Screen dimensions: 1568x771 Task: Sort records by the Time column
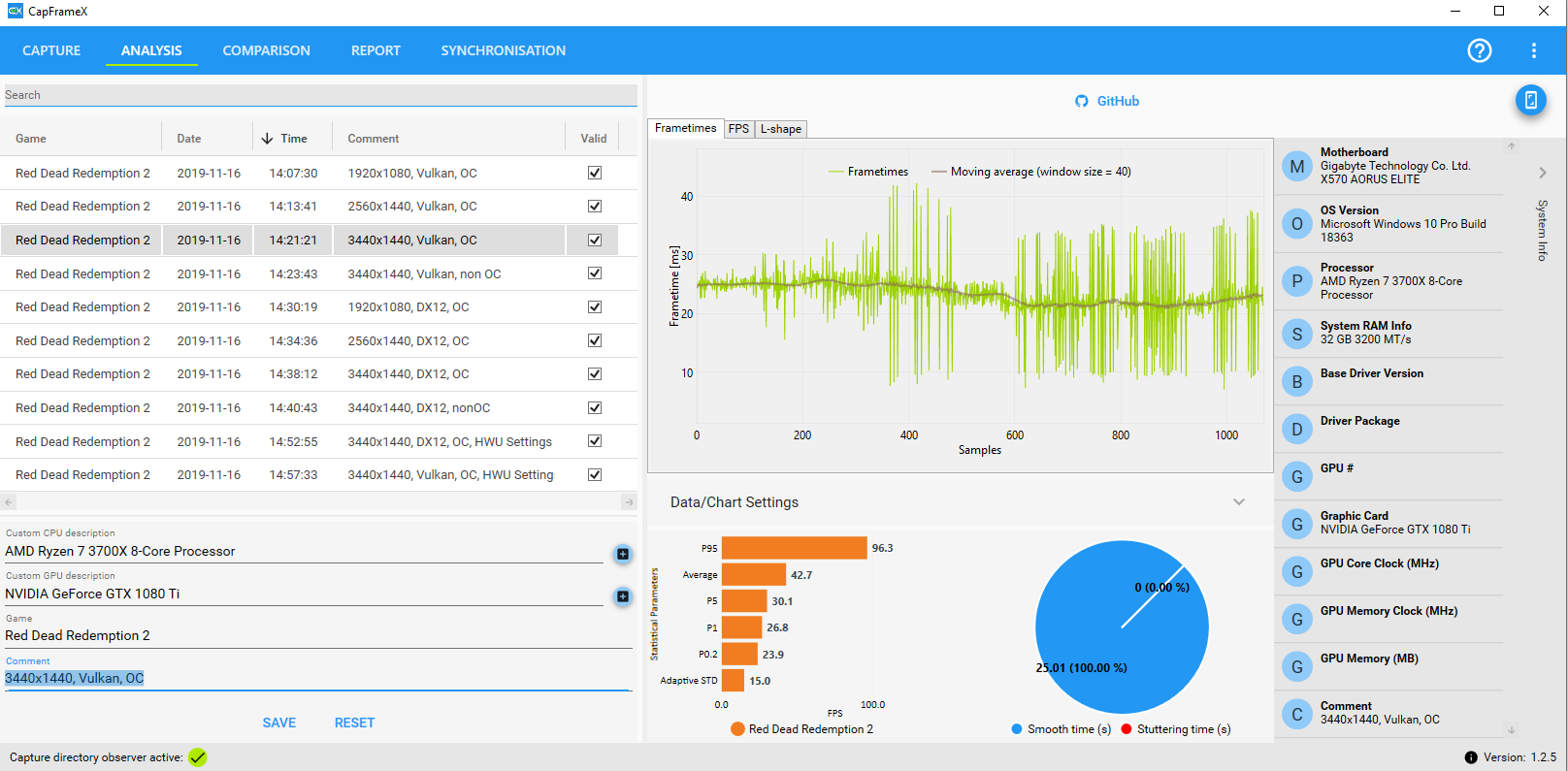click(293, 139)
